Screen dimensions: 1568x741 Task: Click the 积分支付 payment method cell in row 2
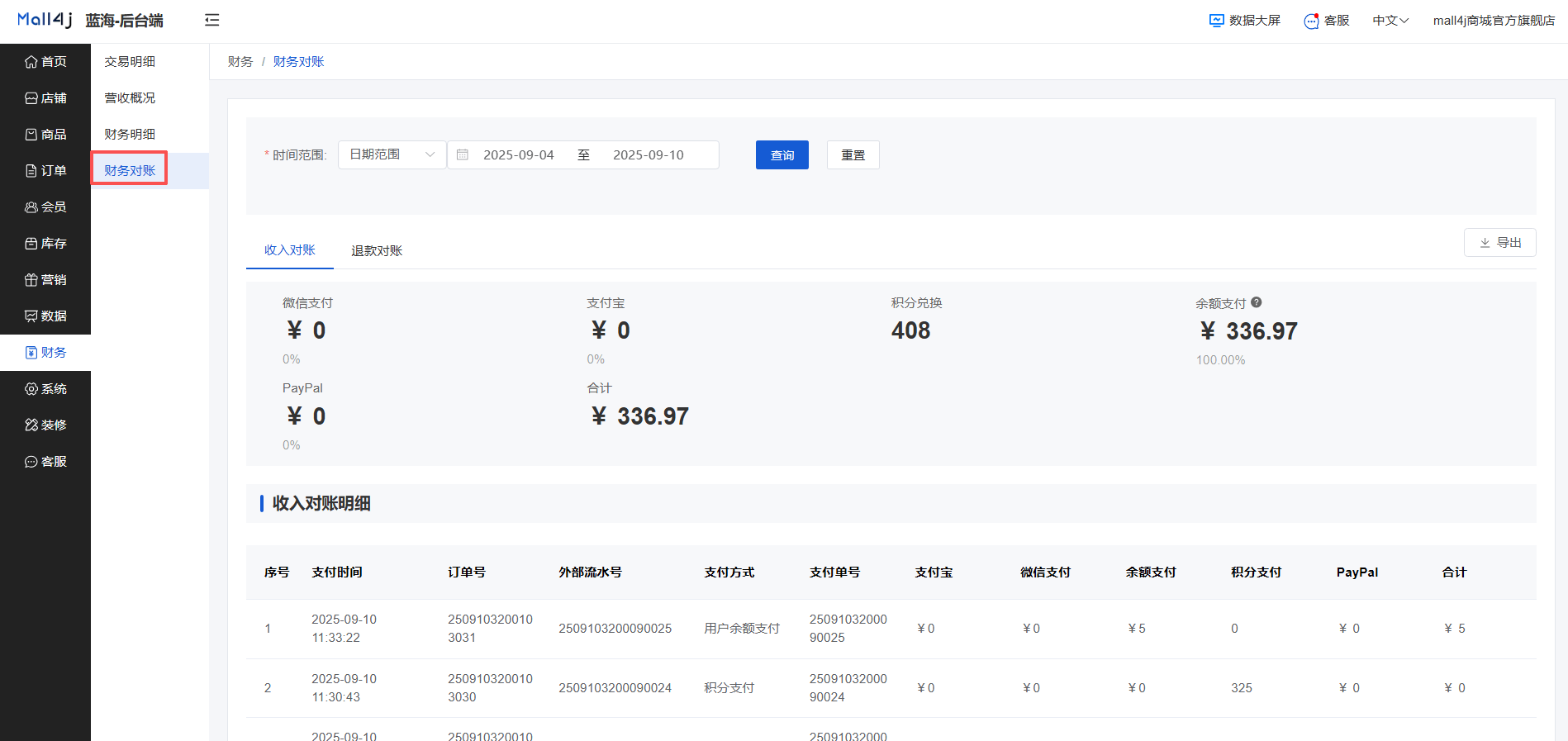pyautogui.click(x=729, y=688)
